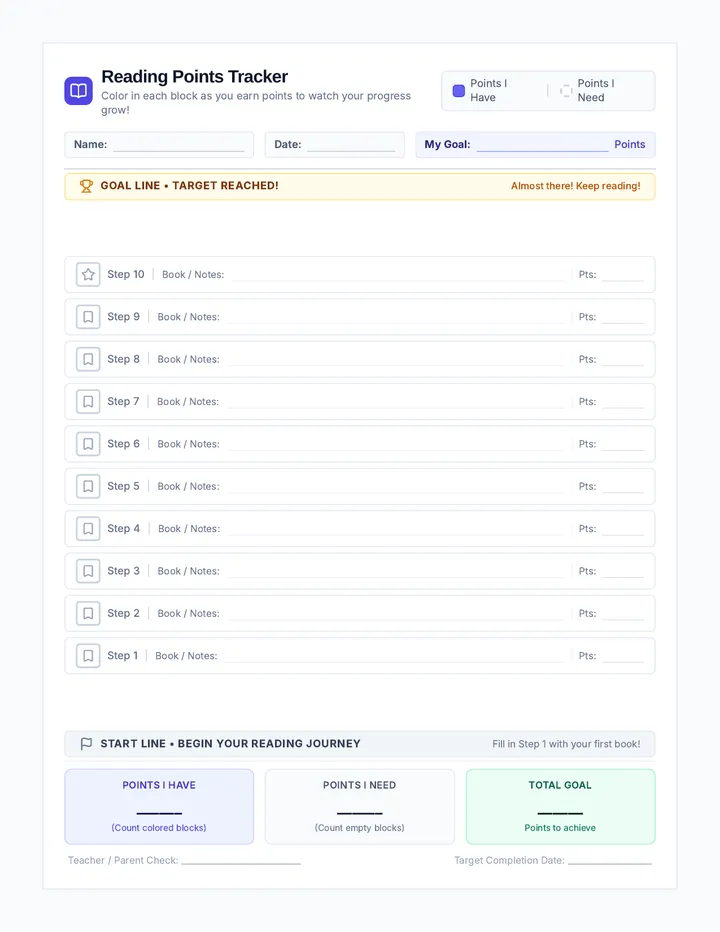Click Step 10 Book / Notes line

click(x=397, y=275)
